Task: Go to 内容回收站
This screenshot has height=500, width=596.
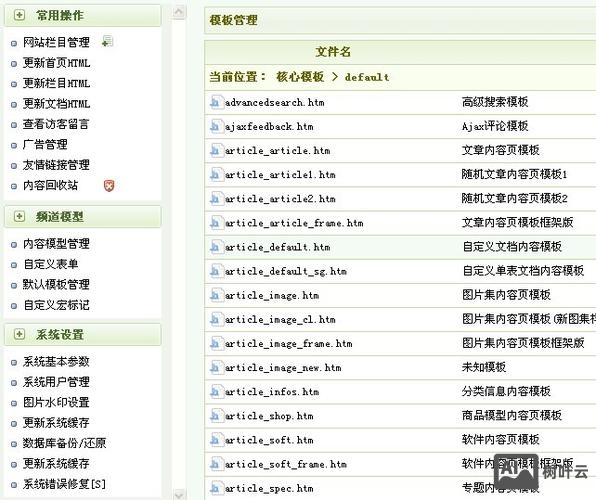Action: [51, 186]
